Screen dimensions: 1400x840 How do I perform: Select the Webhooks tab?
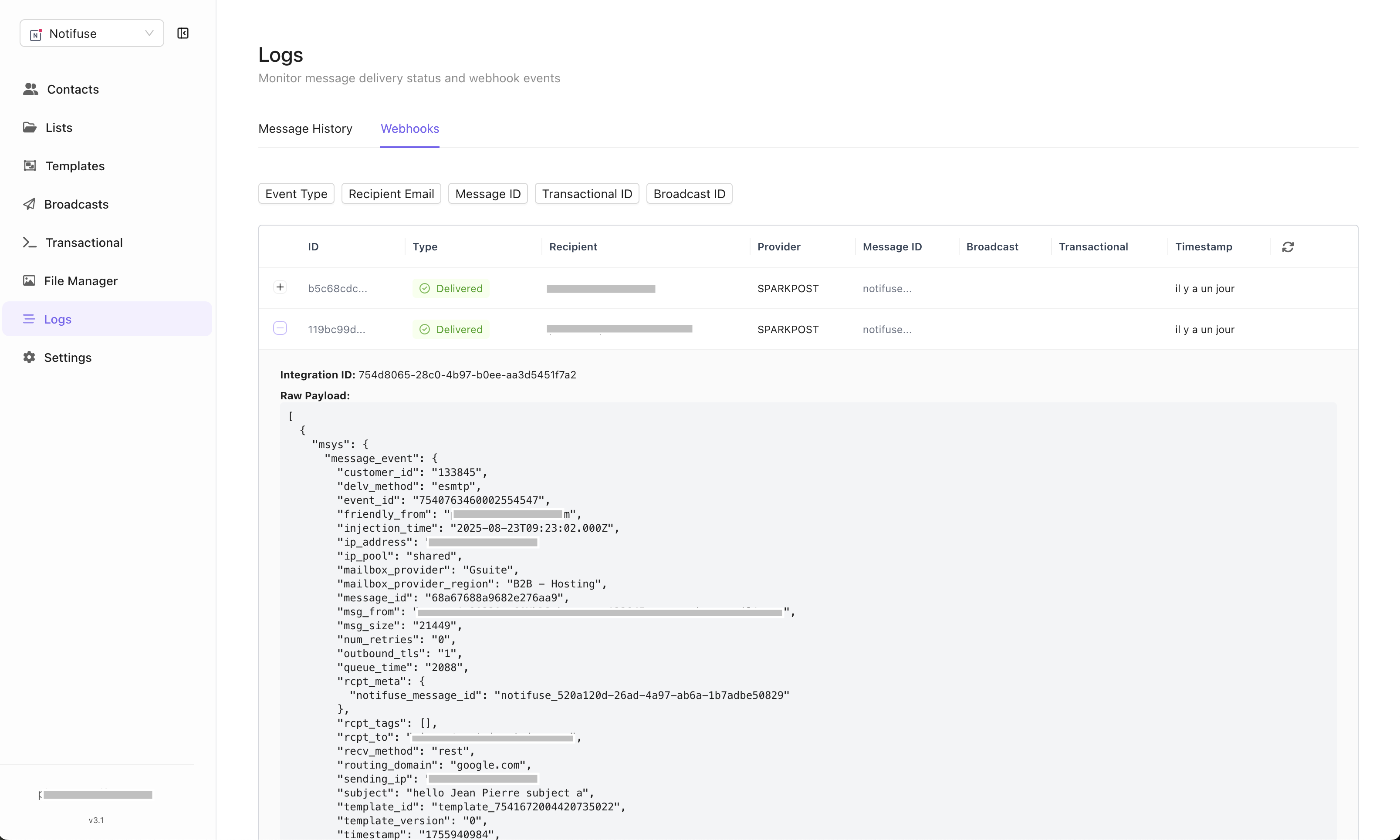tap(410, 128)
